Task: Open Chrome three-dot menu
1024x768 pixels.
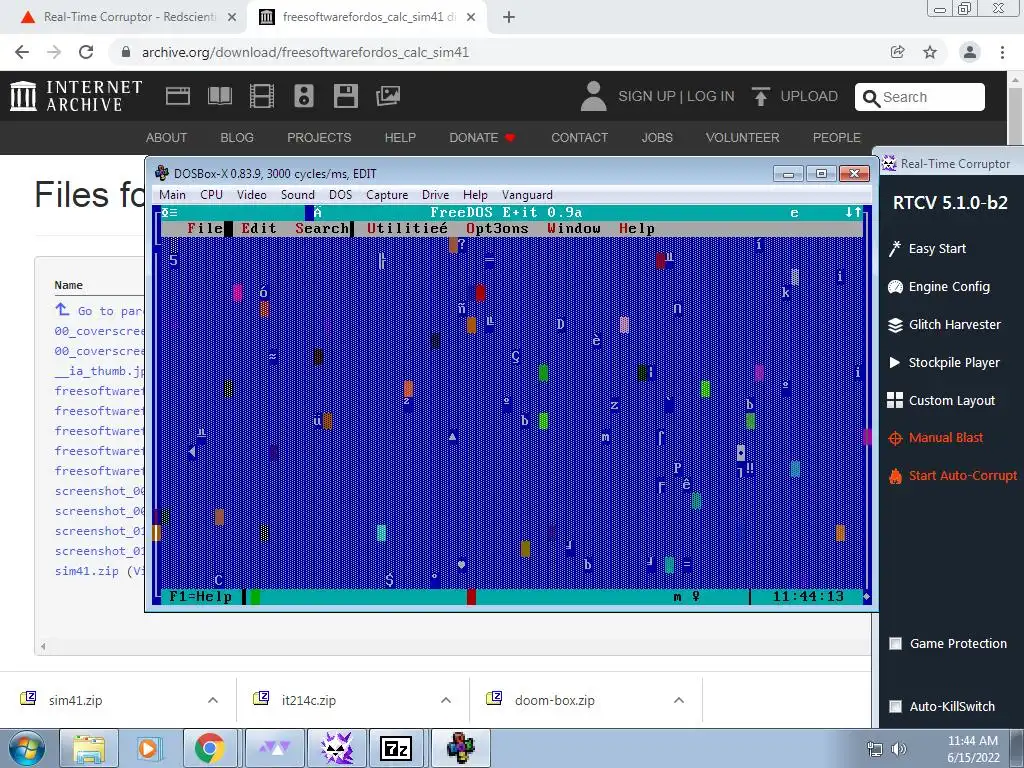Action: pyautogui.click(x=1002, y=52)
